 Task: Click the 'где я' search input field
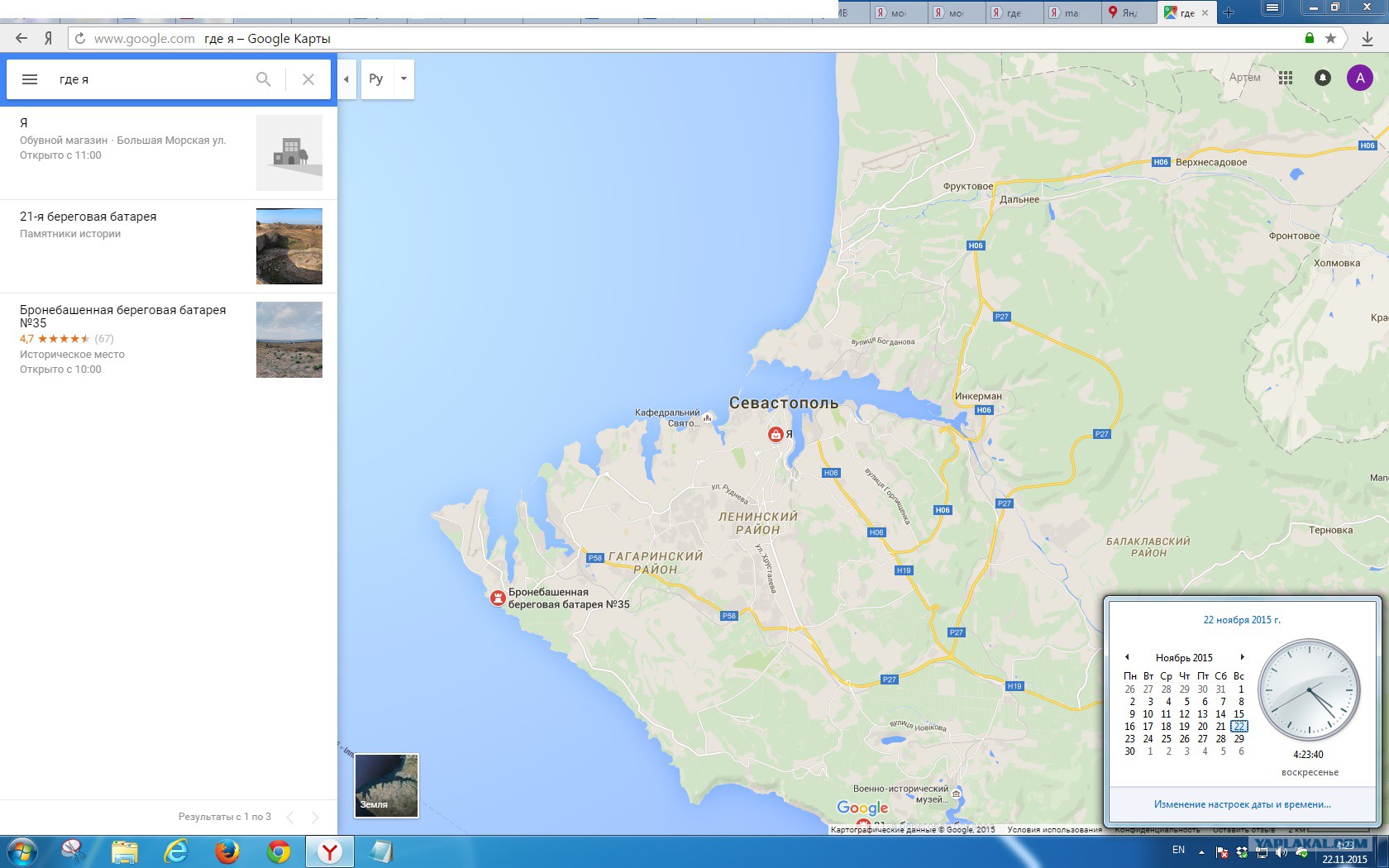pos(149,79)
